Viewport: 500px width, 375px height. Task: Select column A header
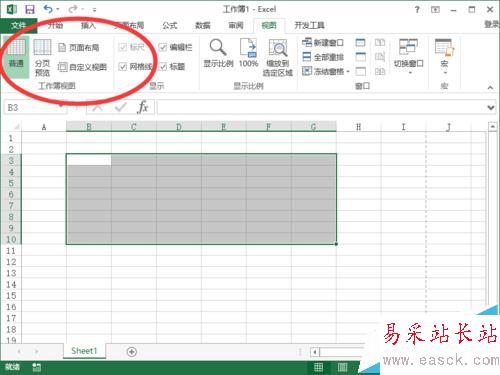tap(44, 127)
